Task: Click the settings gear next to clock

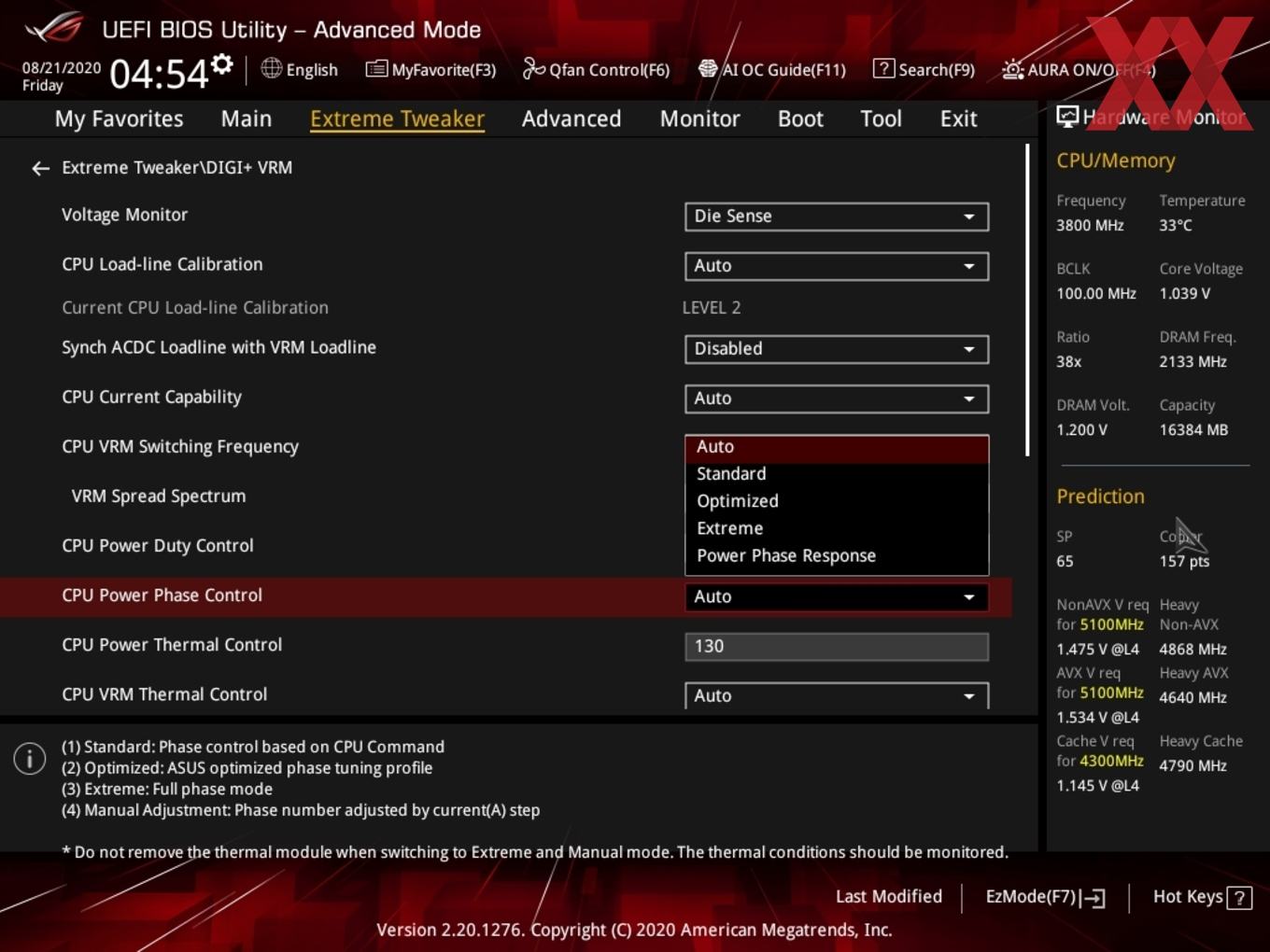Action: (221, 64)
